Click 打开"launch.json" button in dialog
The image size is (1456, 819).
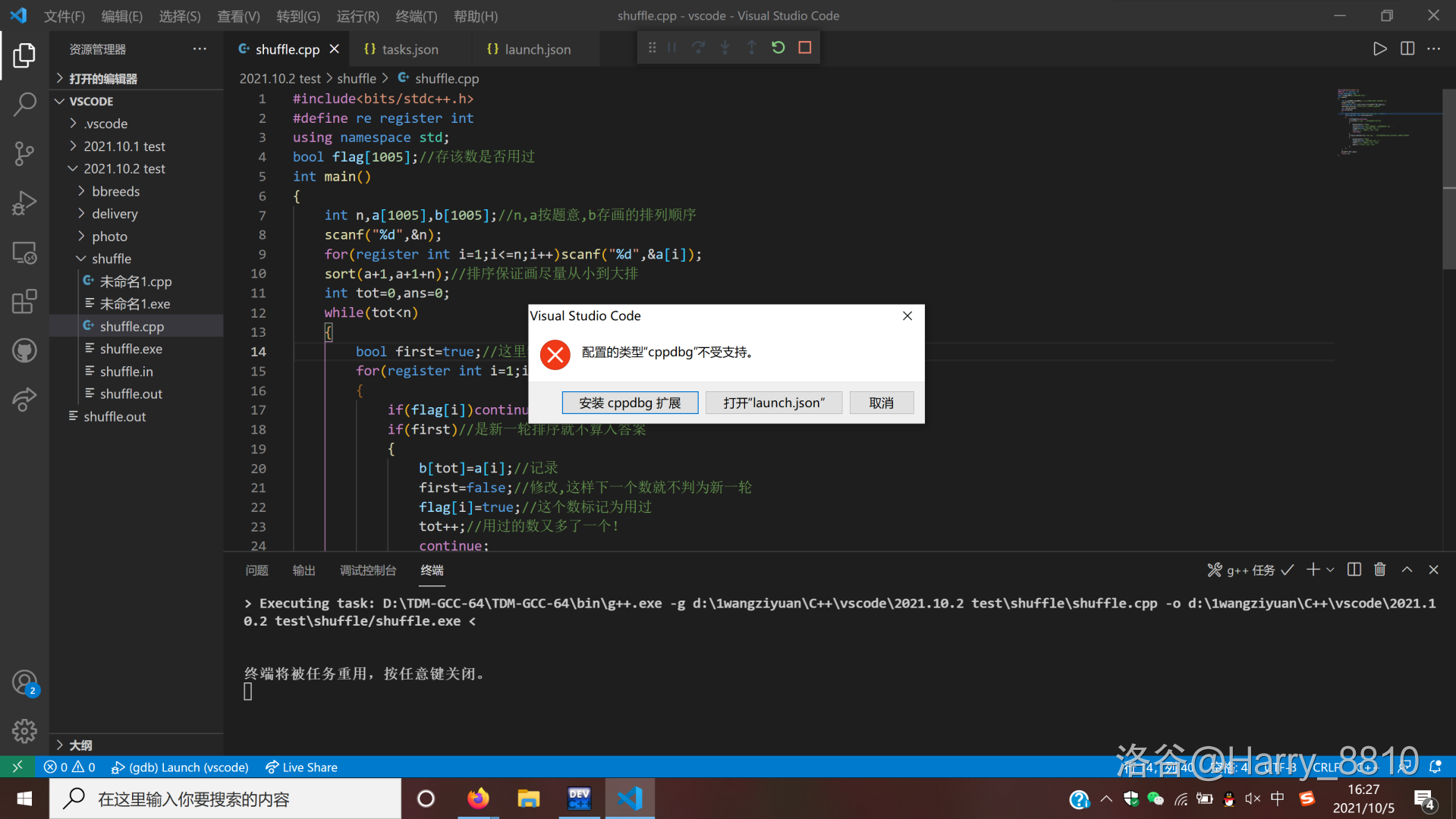point(773,403)
